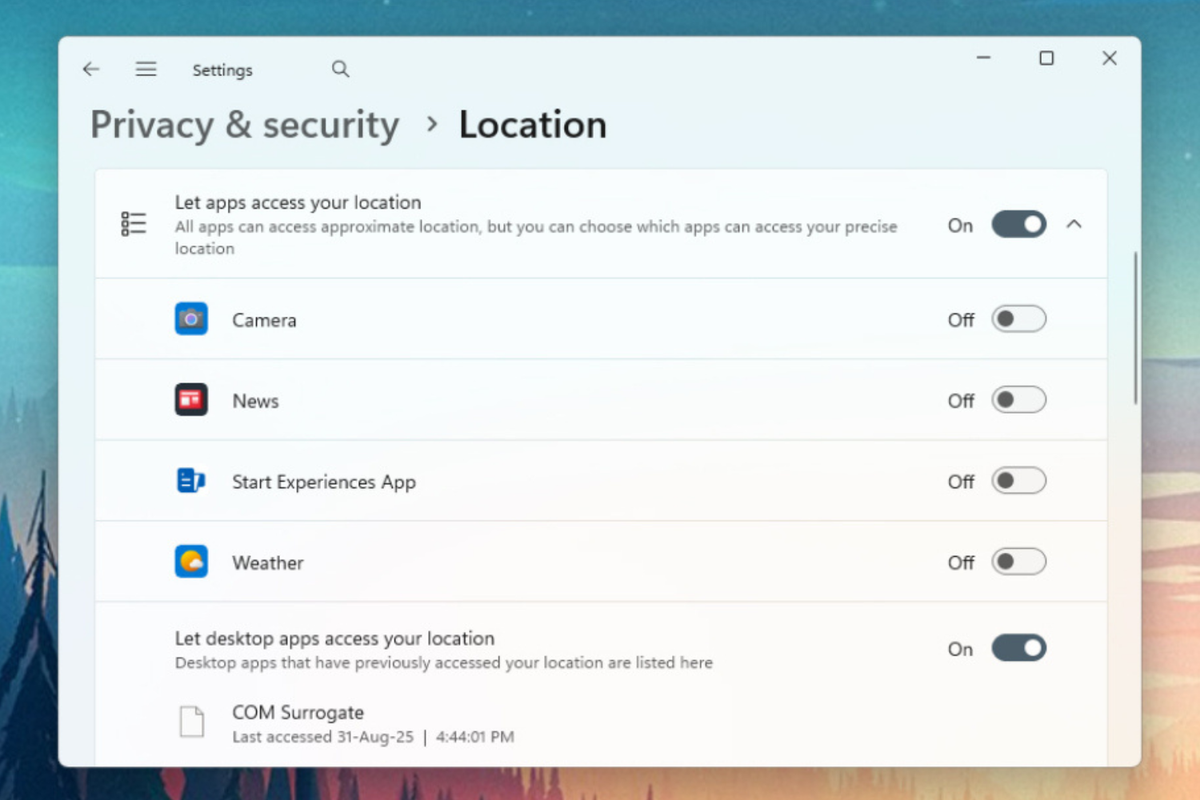
Task: Open the hamburger navigation menu
Action: 146,69
